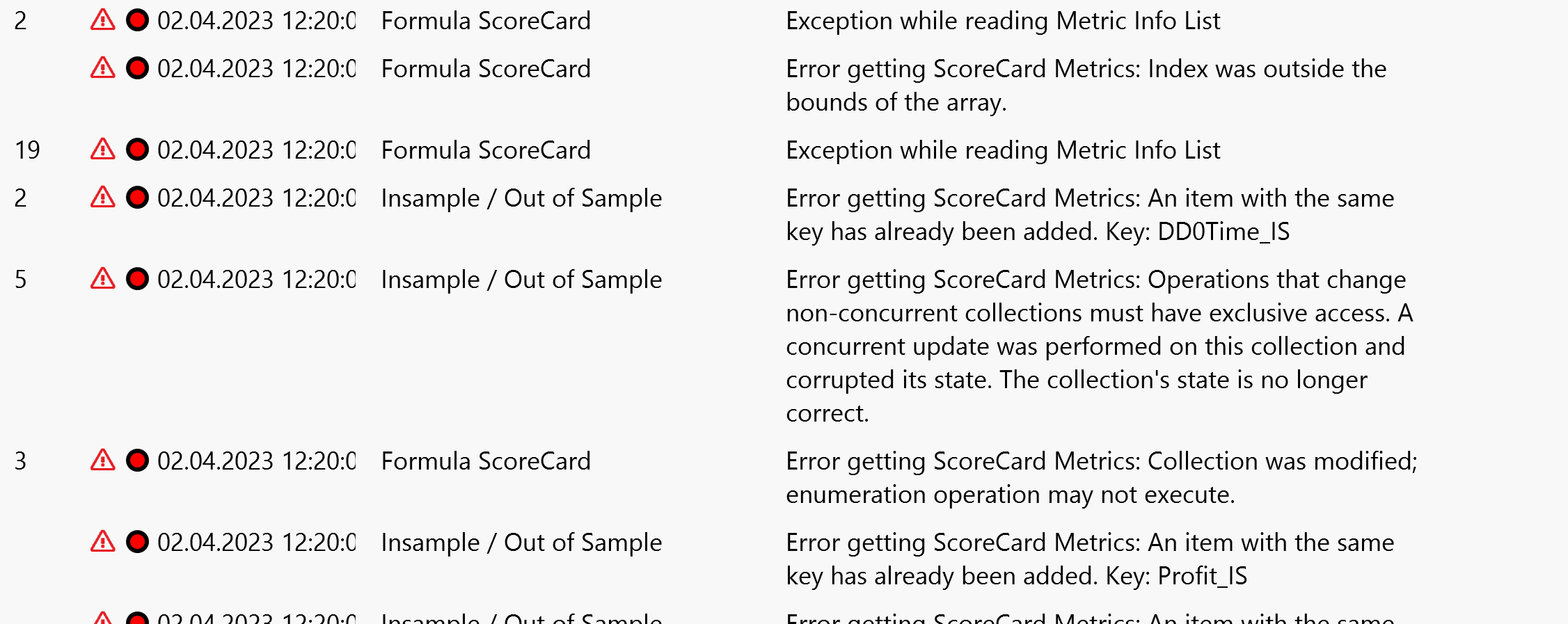
Task: Click the red status dot beside 'Index was outside the bounds' error
Action: (x=137, y=69)
